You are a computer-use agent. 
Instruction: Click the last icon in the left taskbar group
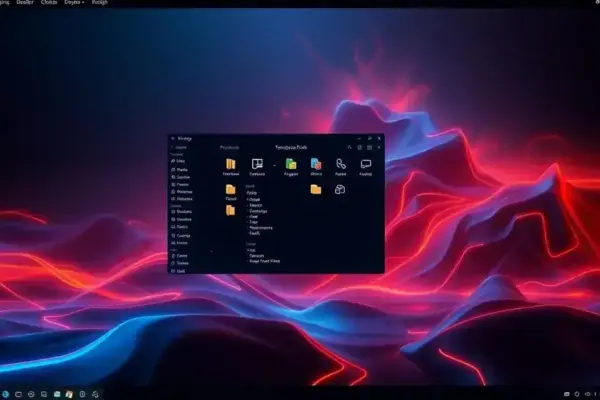[x=95, y=394]
